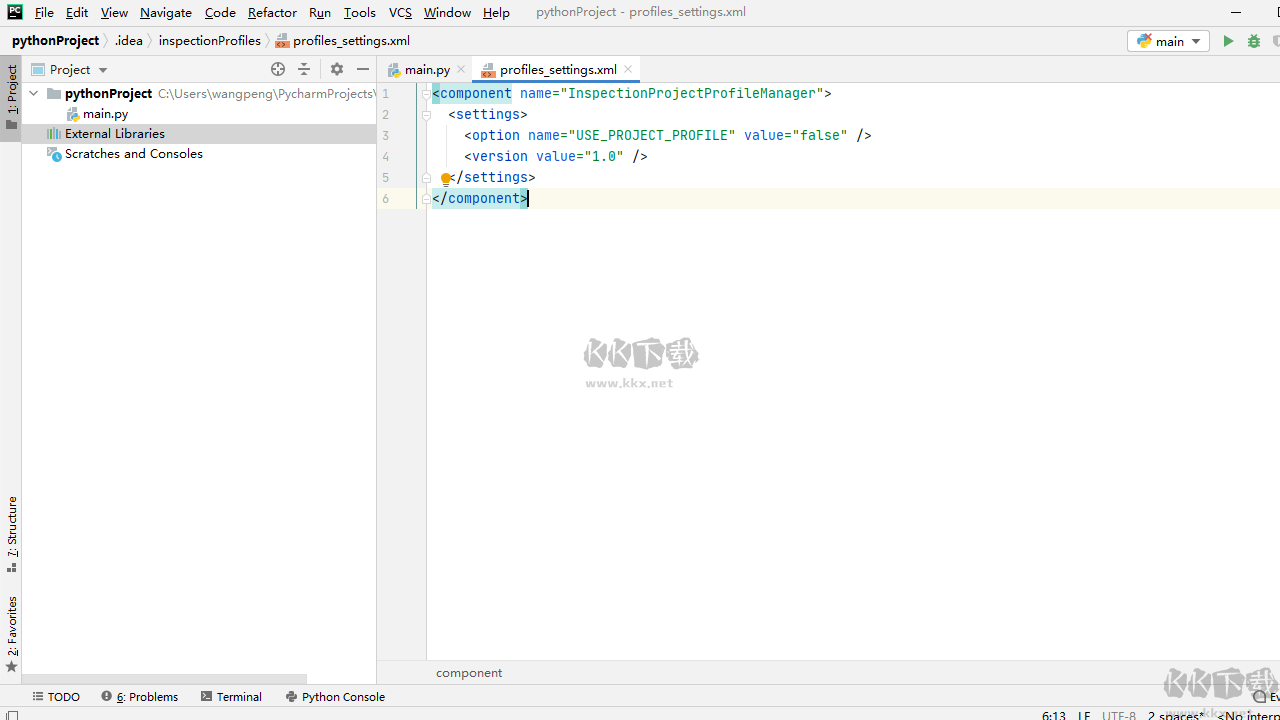Collapse the pythonProject tree node
Viewport: 1280px width, 720px height.
click(34, 93)
